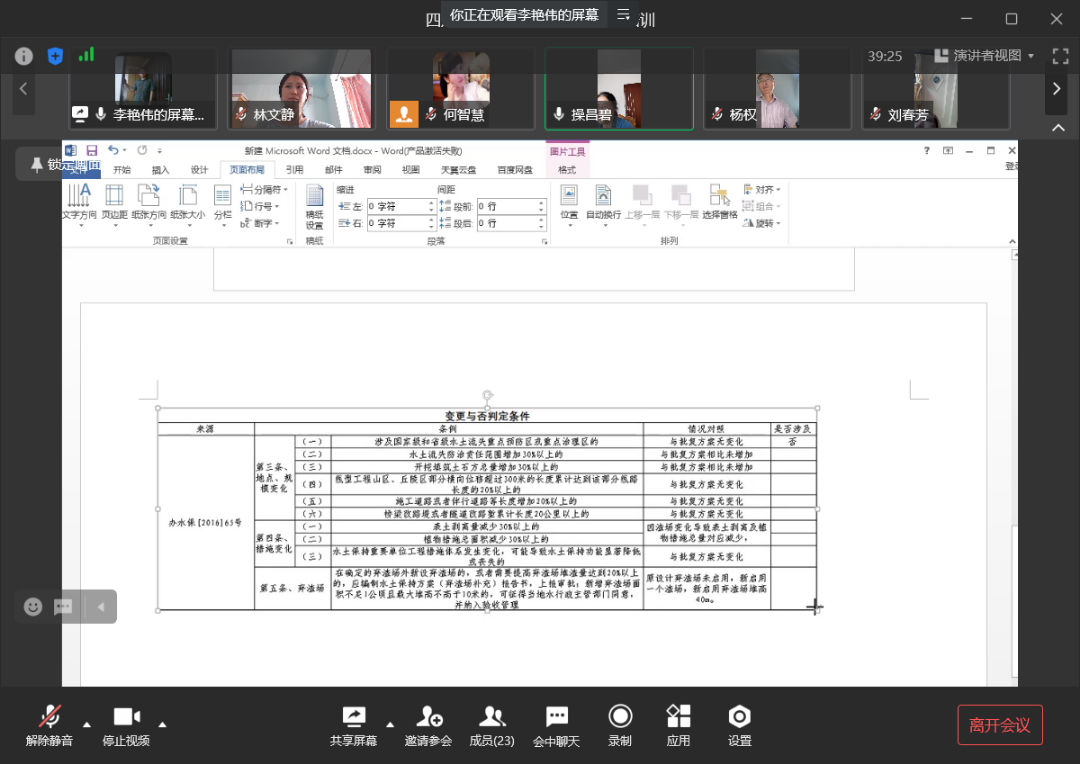Open the emoji reactions button
Screen dimensions: 1080x764
(x=33, y=606)
